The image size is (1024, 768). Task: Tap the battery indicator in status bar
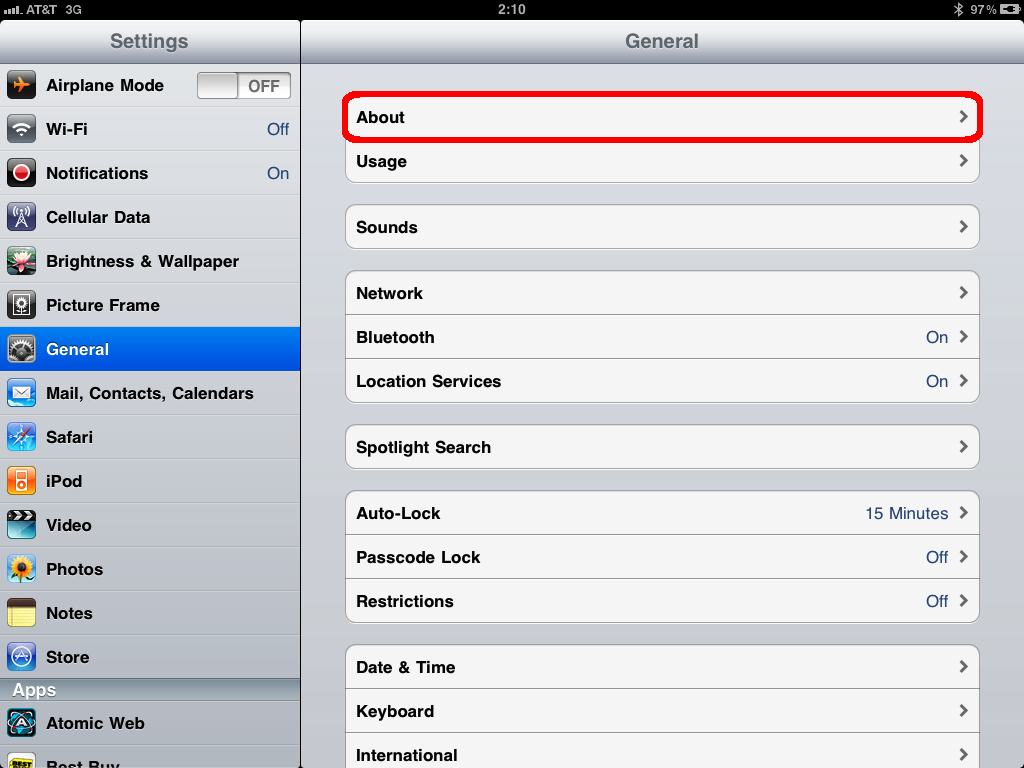[1010, 9]
